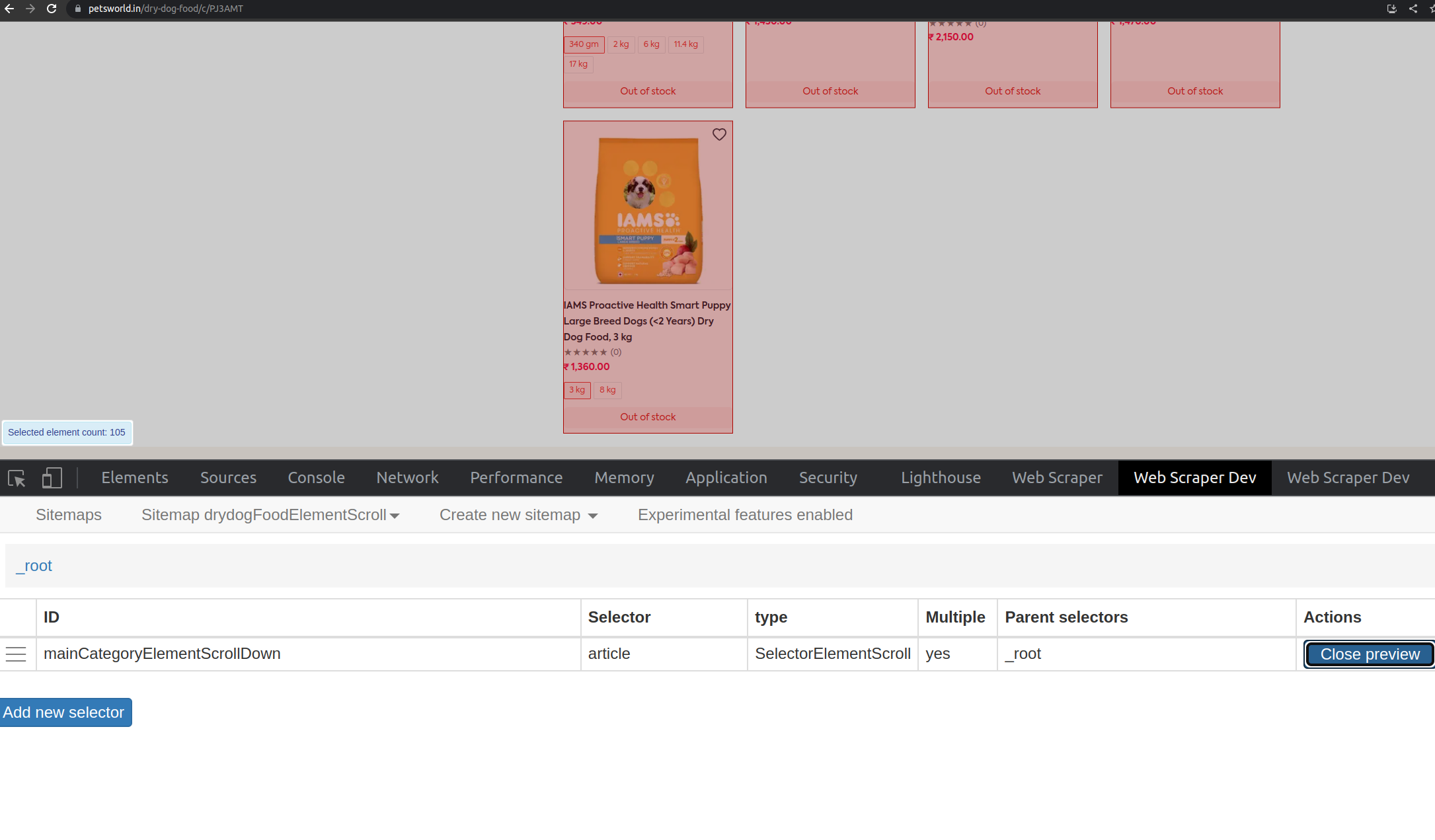The width and height of the screenshot is (1435, 840).
Task: Click wishlist heart on IAMS product
Action: [x=719, y=135]
